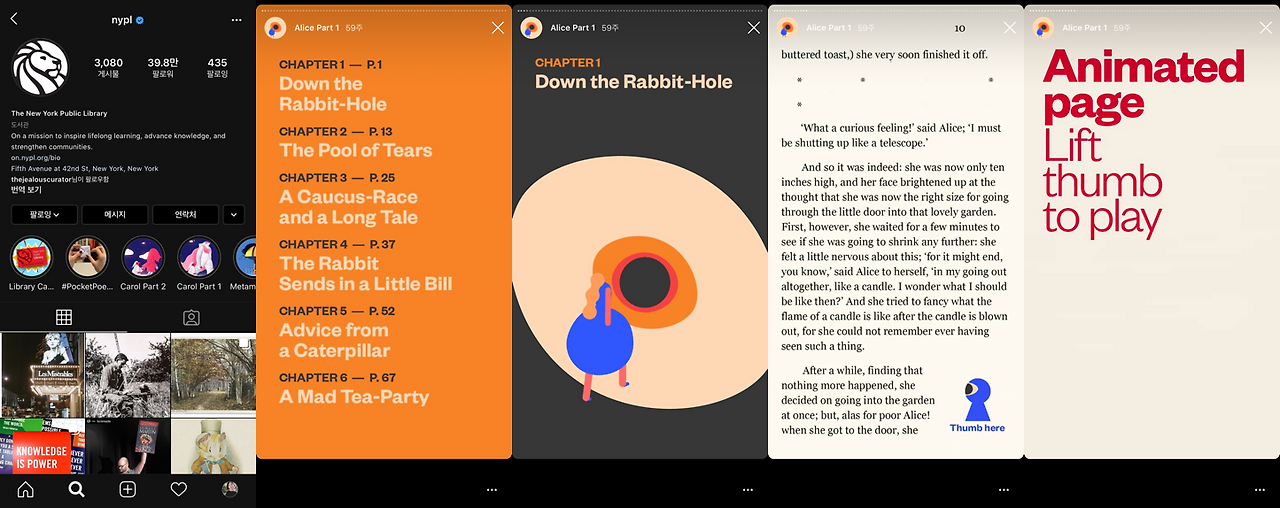The height and width of the screenshot is (508, 1280).
Task: Tap the Chapter 5 Advice from a Caterpillar entry
Action: (337, 332)
